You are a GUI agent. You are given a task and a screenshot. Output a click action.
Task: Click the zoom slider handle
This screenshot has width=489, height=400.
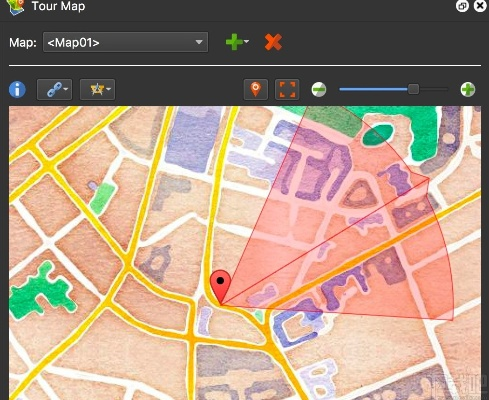coord(413,89)
